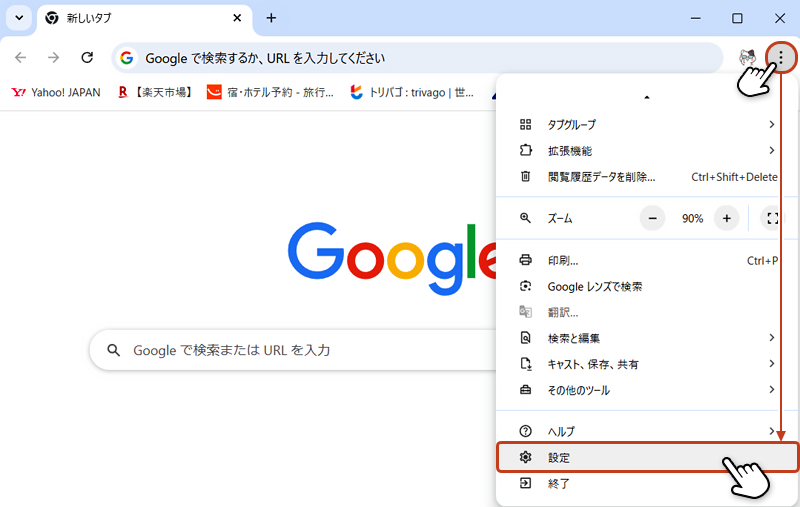Click the fullscreen icon in zoom row
800x507 pixels.
click(773, 218)
